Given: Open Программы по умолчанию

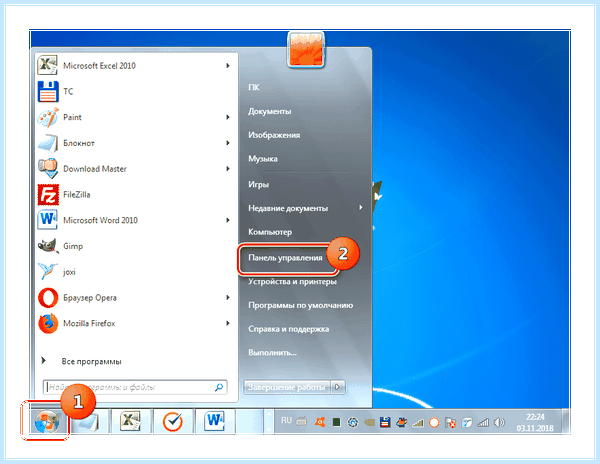Looking at the screenshot, I should [300, 305].
